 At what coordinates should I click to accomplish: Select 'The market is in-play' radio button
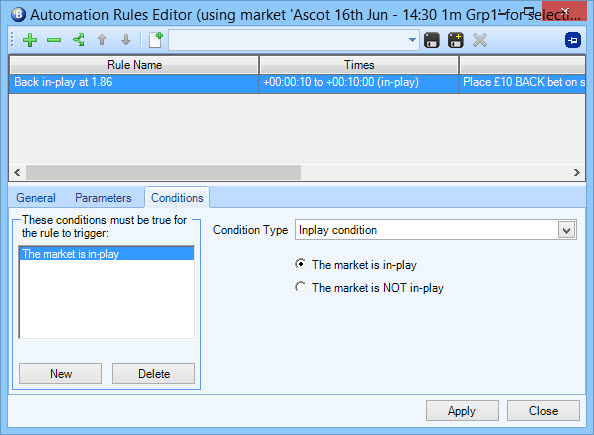coord(300,264)
